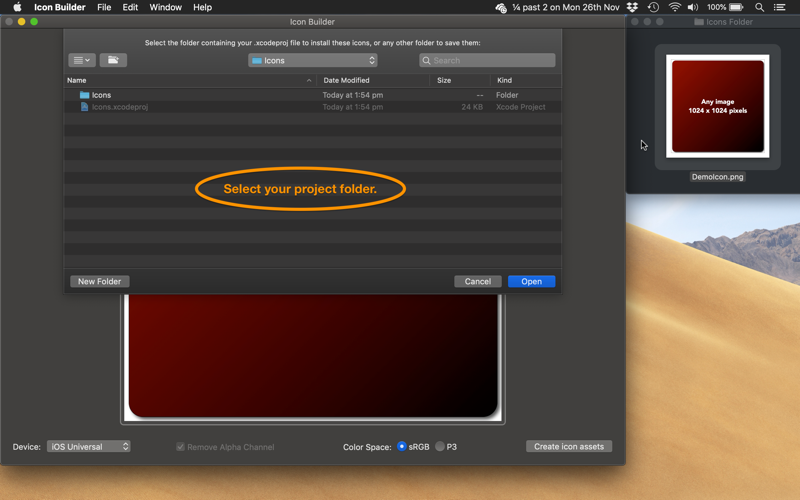
Task: Open the Edit menu
Action: point(130,7)
